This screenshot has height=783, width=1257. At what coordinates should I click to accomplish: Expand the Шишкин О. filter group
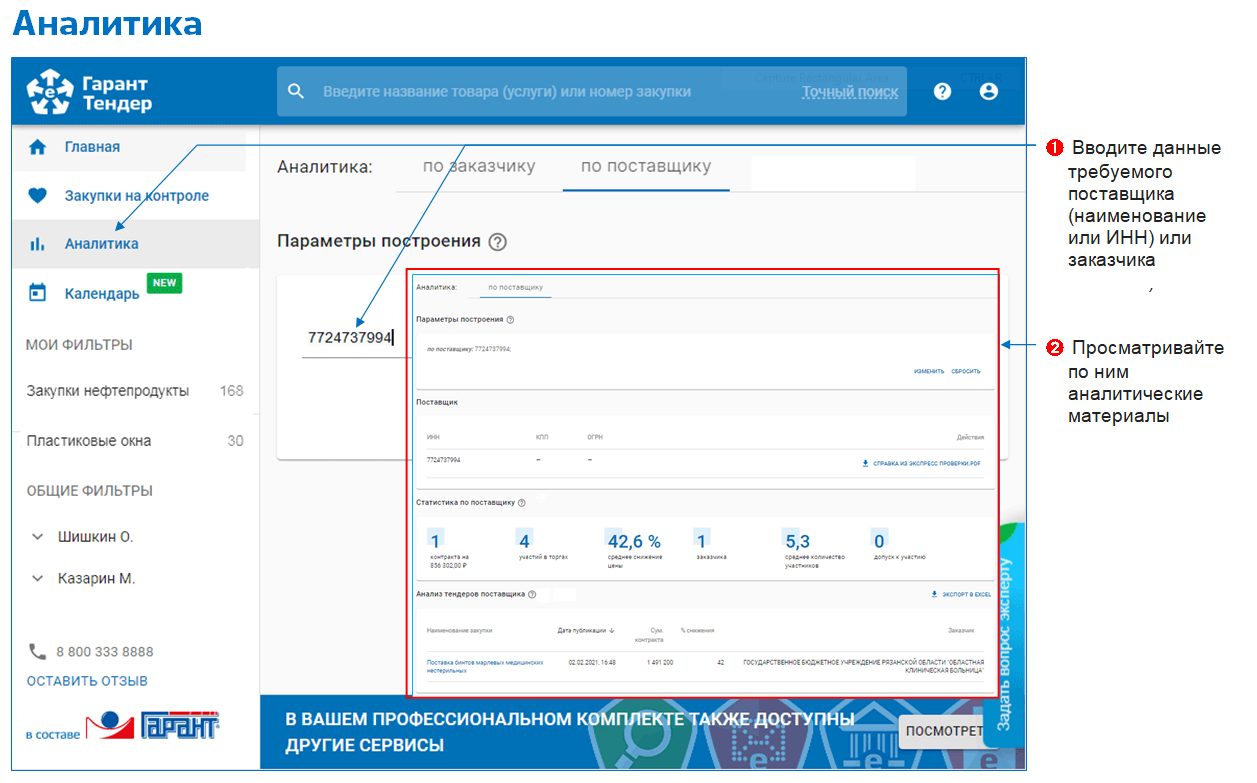click(x=38, y=537)
